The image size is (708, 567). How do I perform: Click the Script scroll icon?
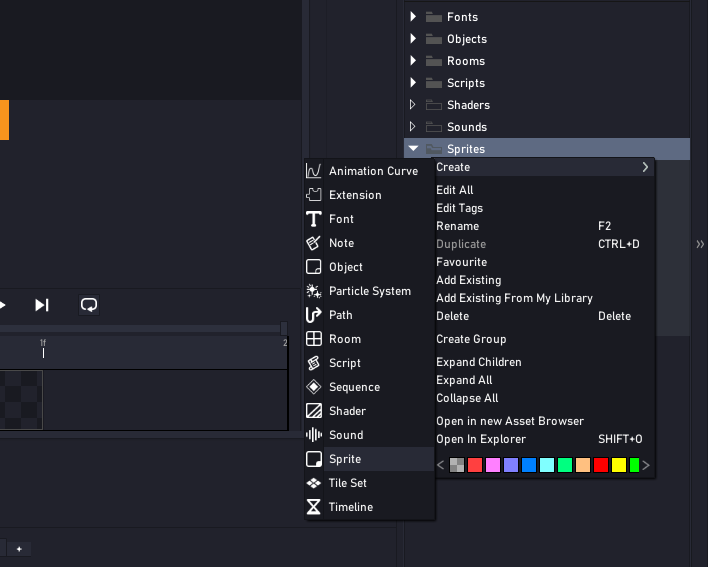tap(314, 363)
